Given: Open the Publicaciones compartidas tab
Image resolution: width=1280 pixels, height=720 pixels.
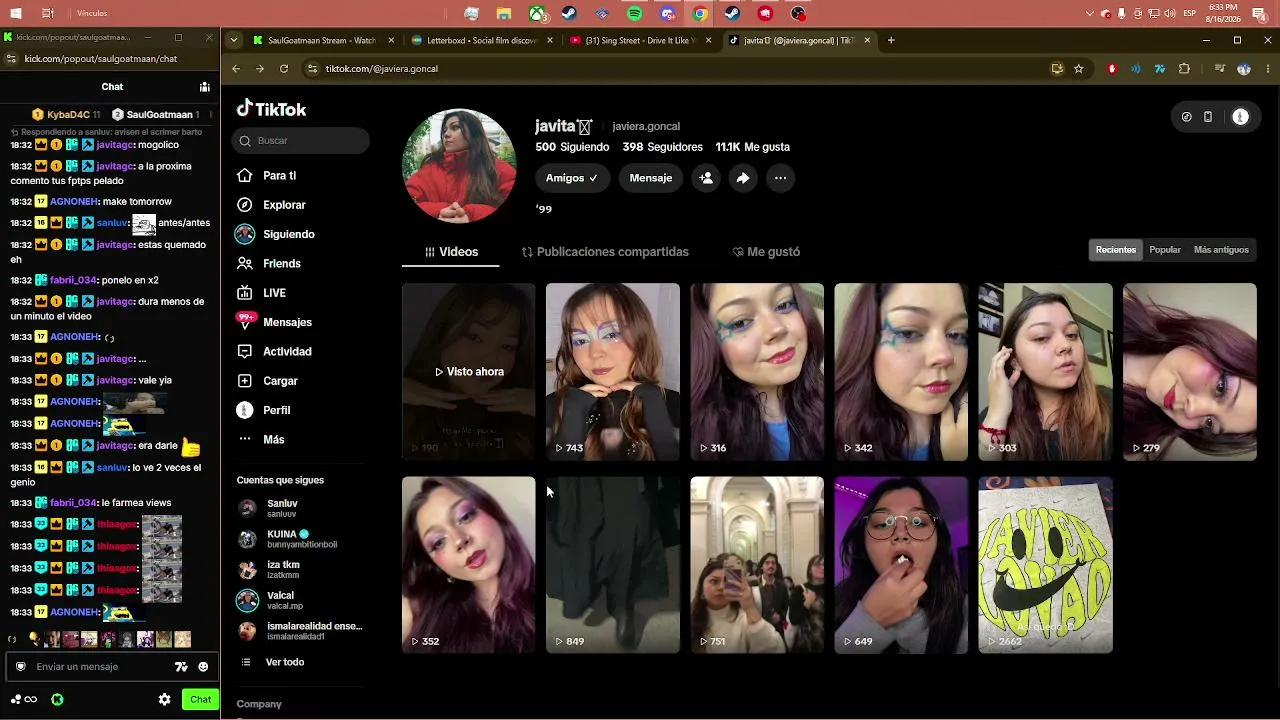Looking at the screenshot, I should tap(605, 252).
